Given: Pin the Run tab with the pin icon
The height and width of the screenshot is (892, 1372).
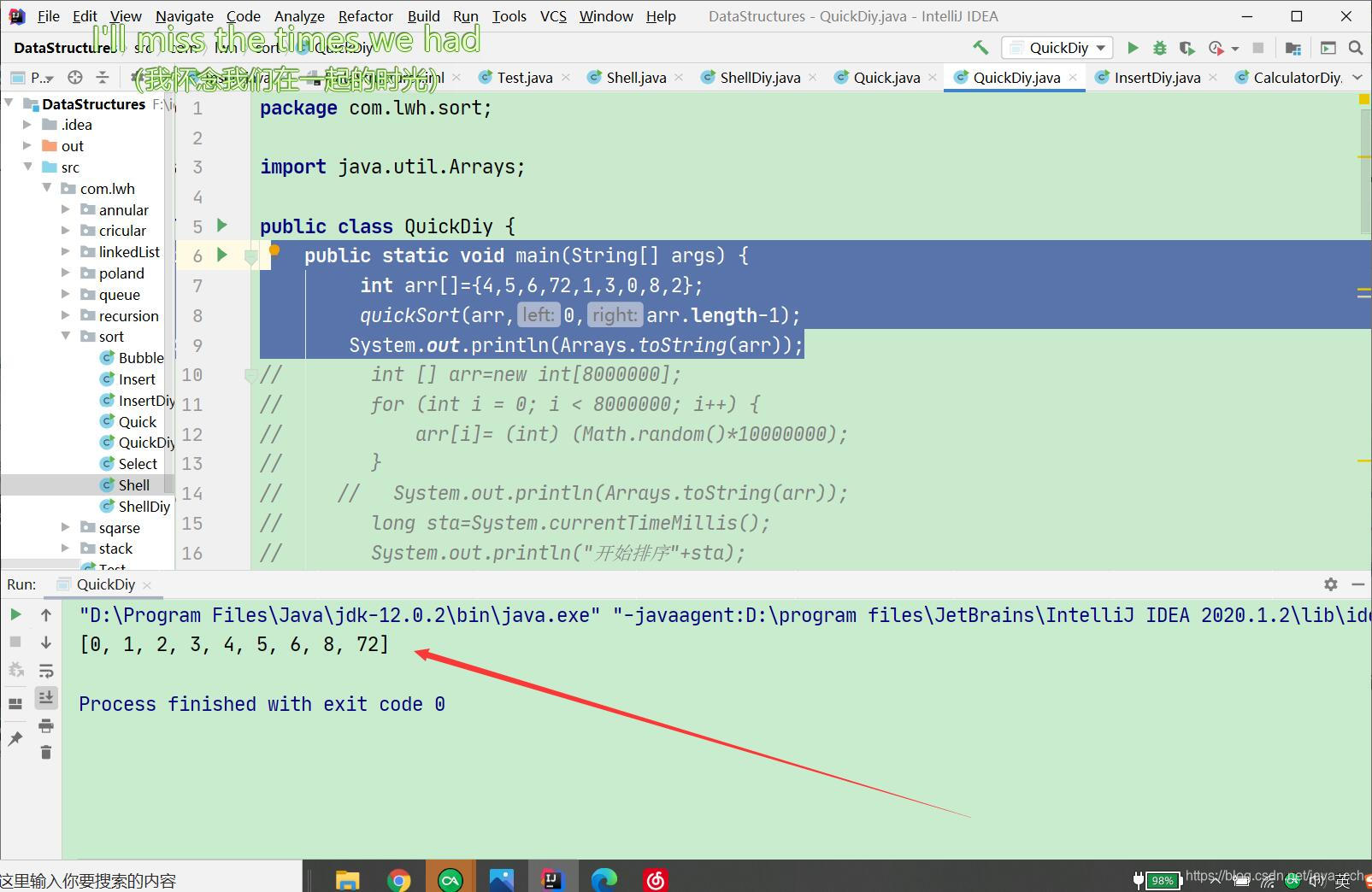Looking at the screenshot, I should point(15,739).
